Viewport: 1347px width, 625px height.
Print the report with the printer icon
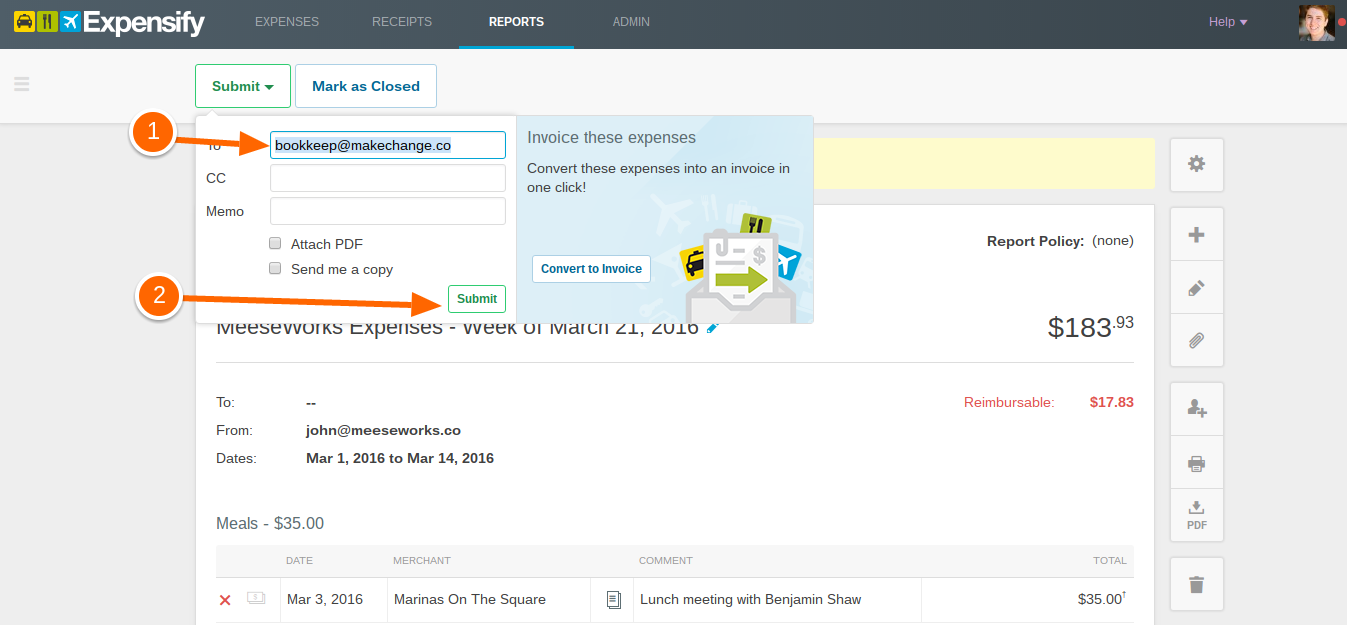click(1196, 462)
